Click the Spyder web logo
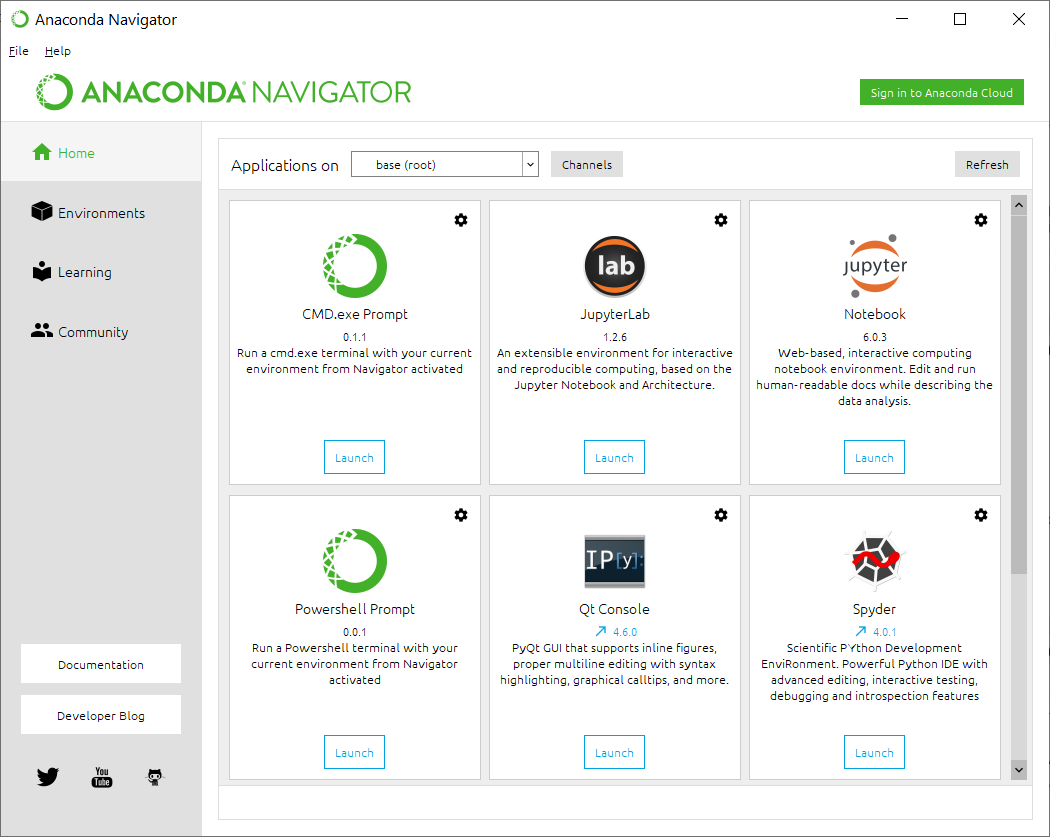 875,560
